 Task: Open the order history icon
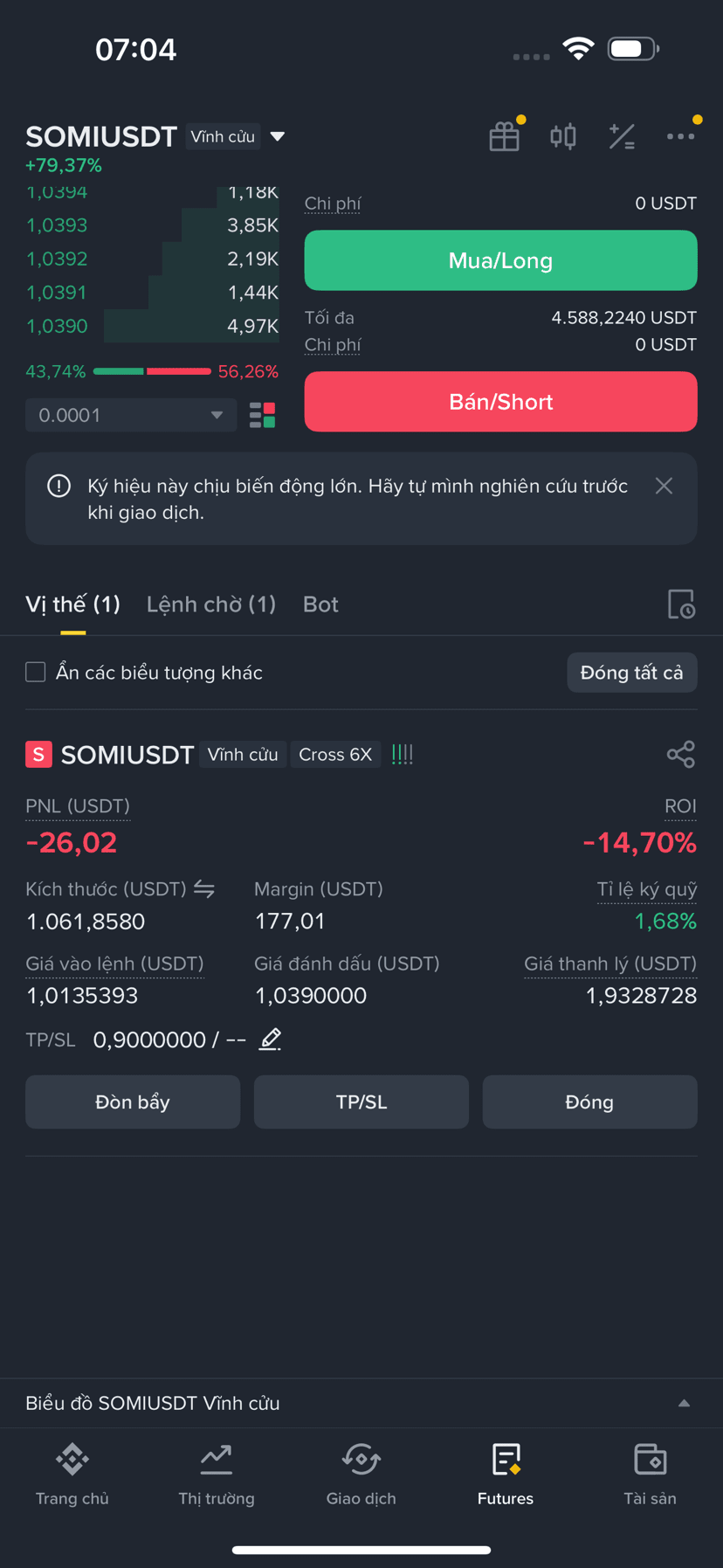click(681, 604)
